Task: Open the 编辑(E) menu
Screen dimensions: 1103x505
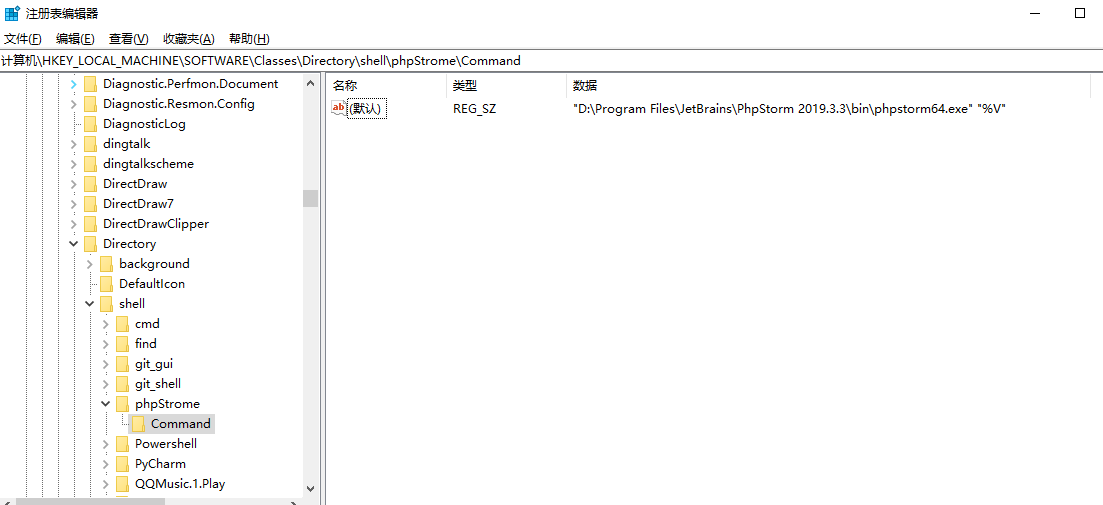Action: coord(75,39)
